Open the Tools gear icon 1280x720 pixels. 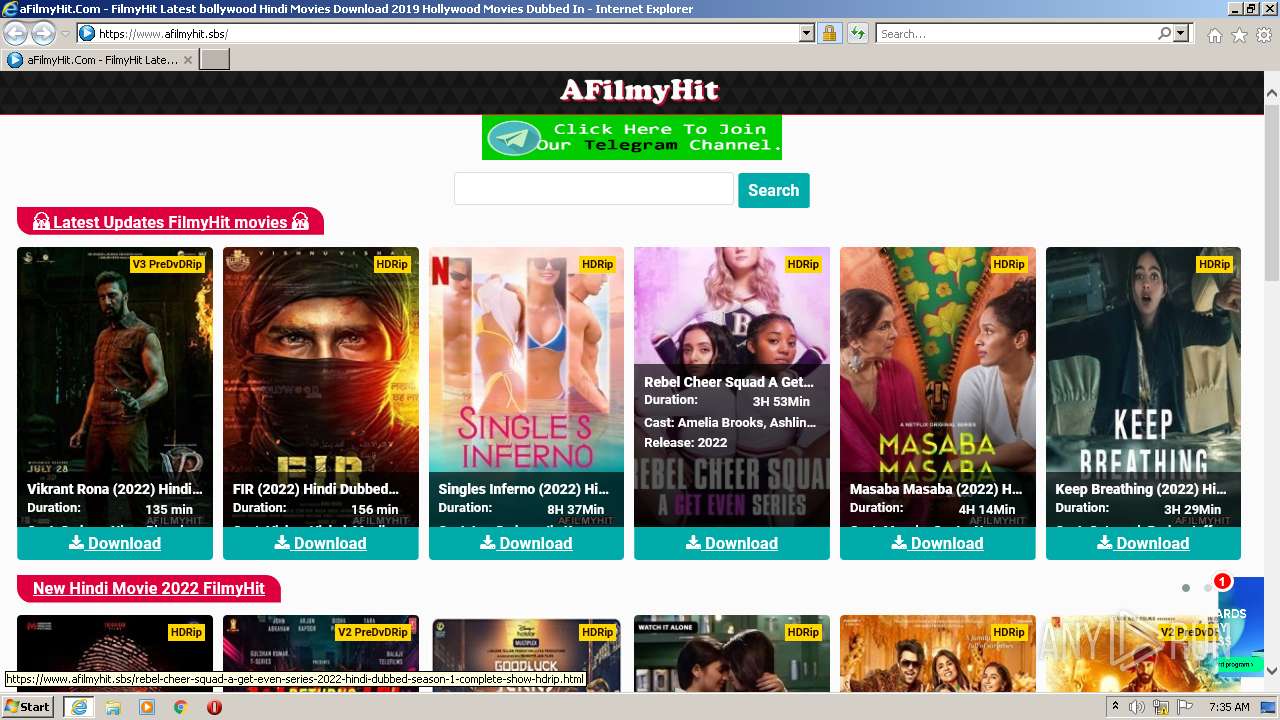(1264, 35)
